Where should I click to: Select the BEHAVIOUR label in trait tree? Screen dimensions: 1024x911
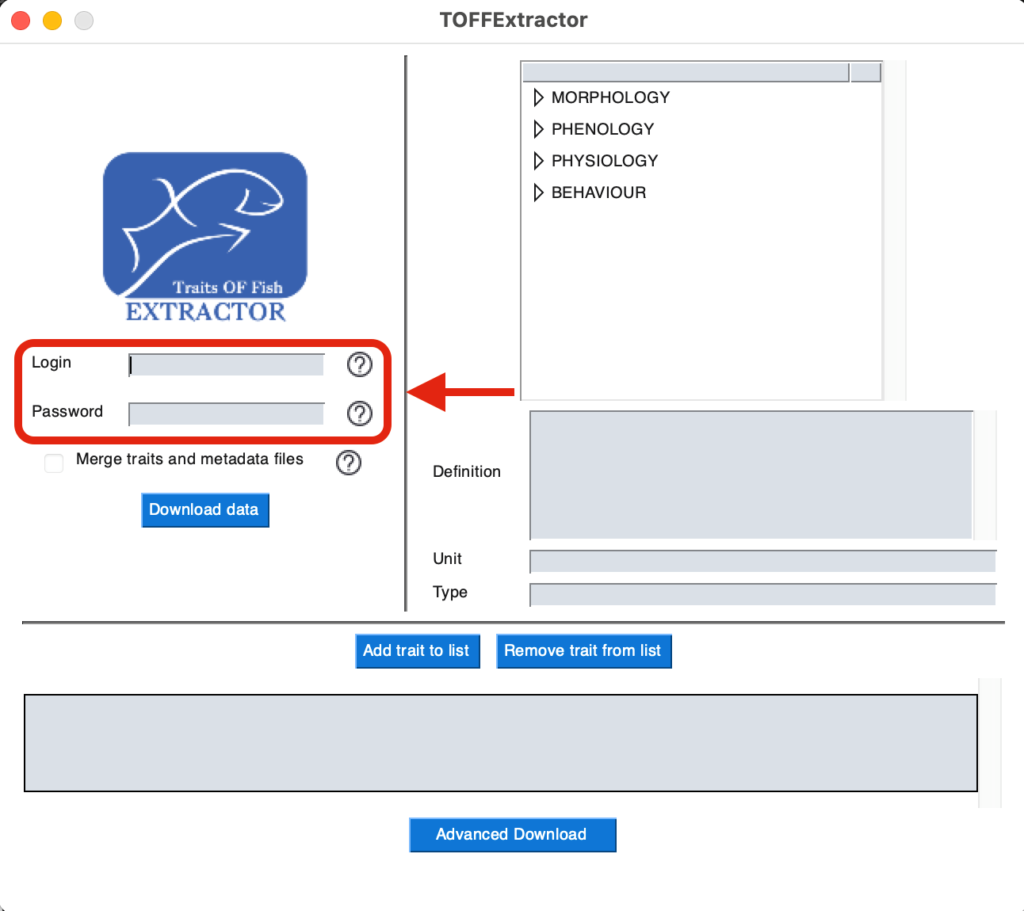pyautogui.click(x=598, y=193)
